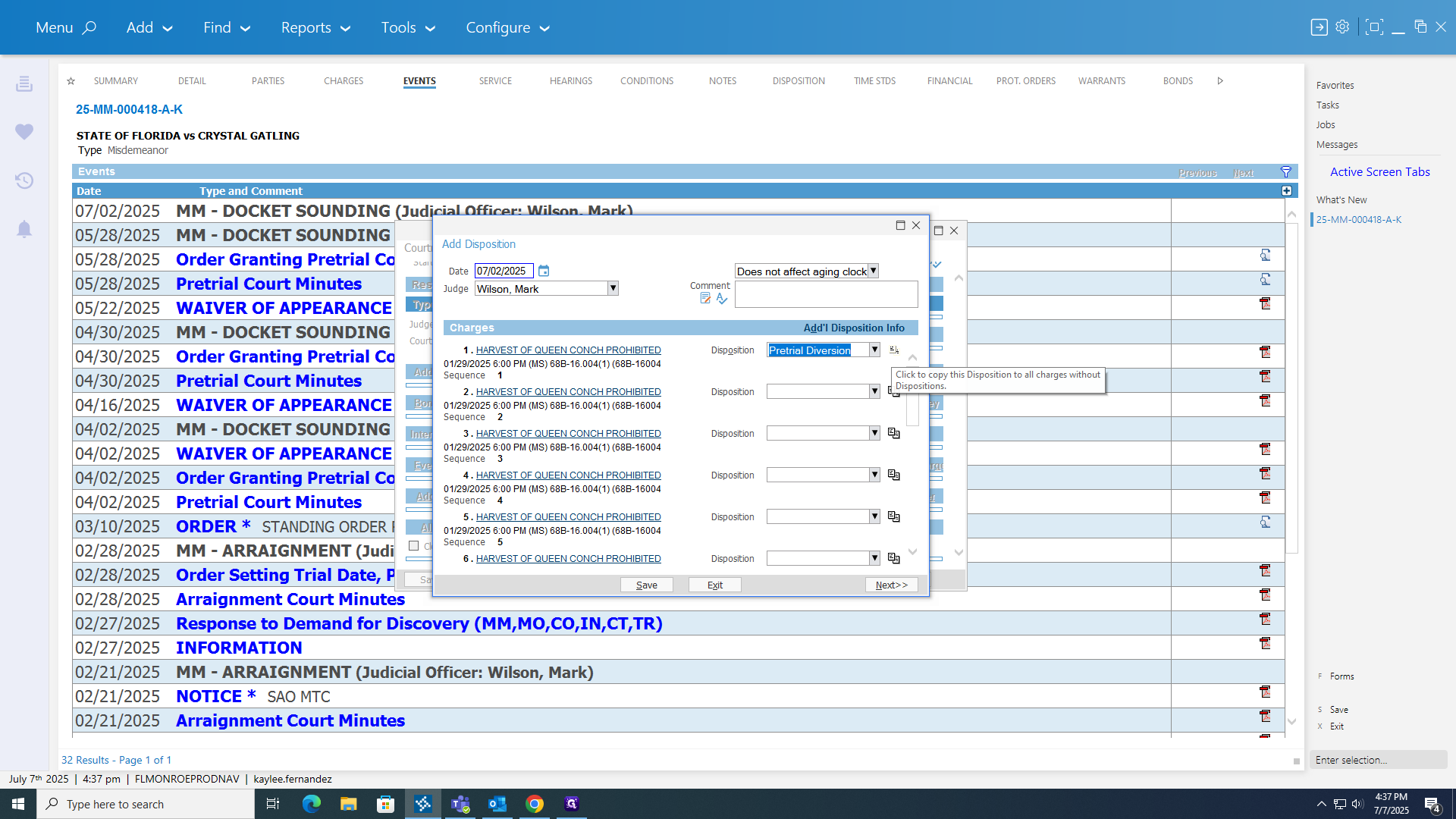Open Google Chrome from the taskbar
Screen dimensions: 1456x819
(x=535, y=804)
